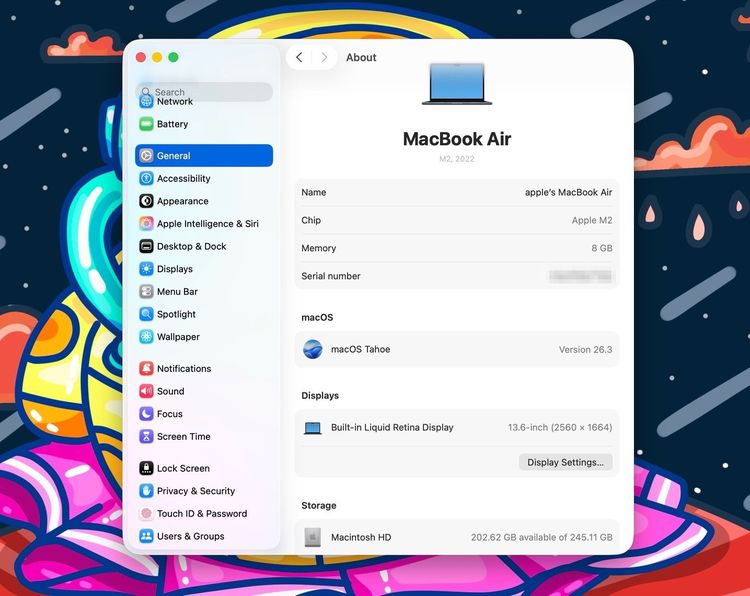
Task: Click the Search field in sidebar
Action: pos(204,92)
